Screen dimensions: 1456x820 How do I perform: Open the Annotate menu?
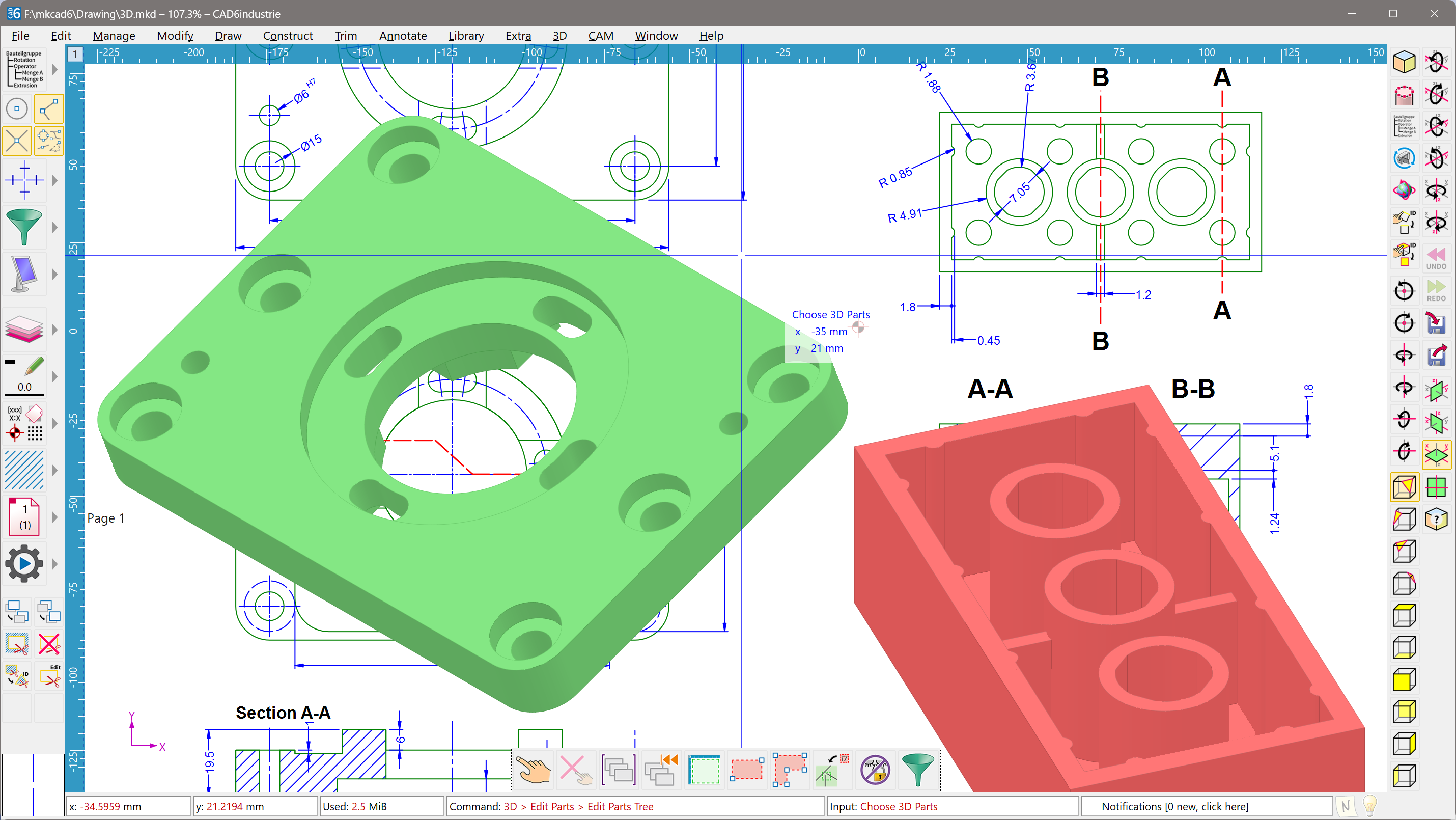(x=403, y=36)
